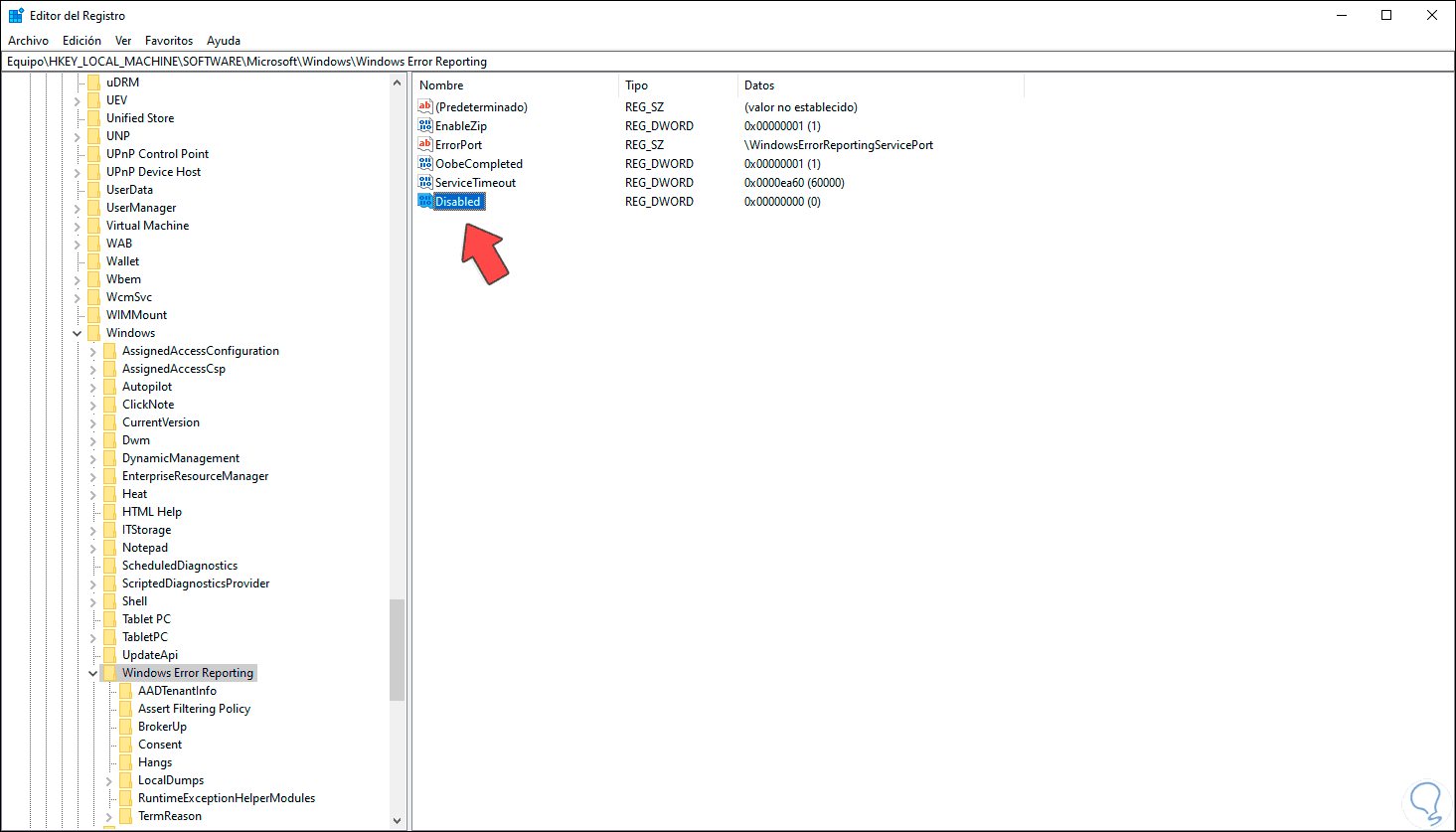Expand the LocalDumps subkey
The width and height of the screenshot is (1456, 832).
click(107, 779)
